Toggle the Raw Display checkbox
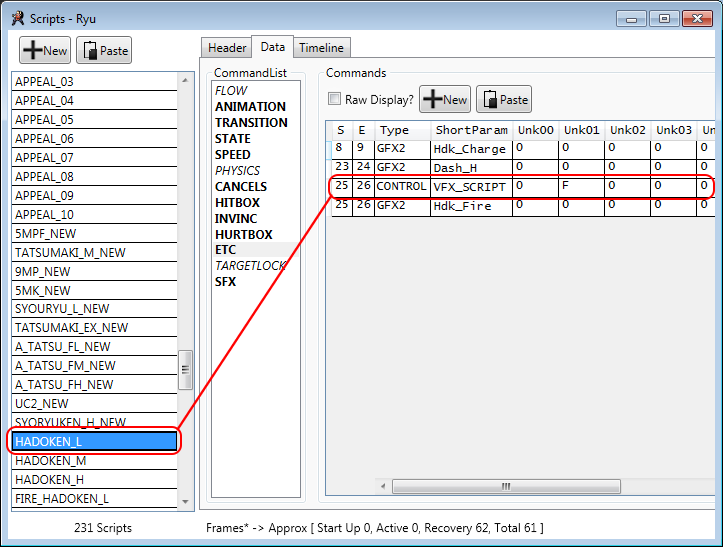This screenshot has height=547, width=723. click(335, 100)
